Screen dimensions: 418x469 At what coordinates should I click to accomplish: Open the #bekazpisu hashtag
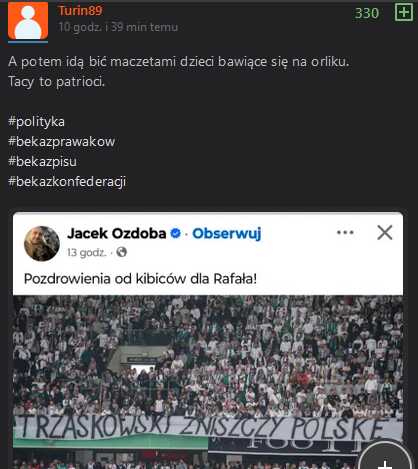tap(42, 161)
